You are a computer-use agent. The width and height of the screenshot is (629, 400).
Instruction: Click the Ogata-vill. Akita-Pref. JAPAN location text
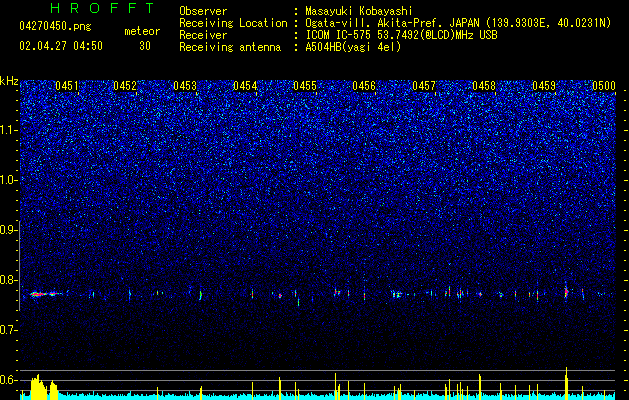(x=458, y=23)
